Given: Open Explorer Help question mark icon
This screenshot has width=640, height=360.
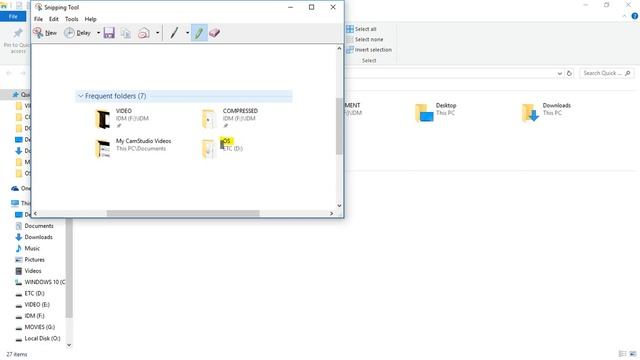Looking at the screenshot, I should (x=635, y=16).
